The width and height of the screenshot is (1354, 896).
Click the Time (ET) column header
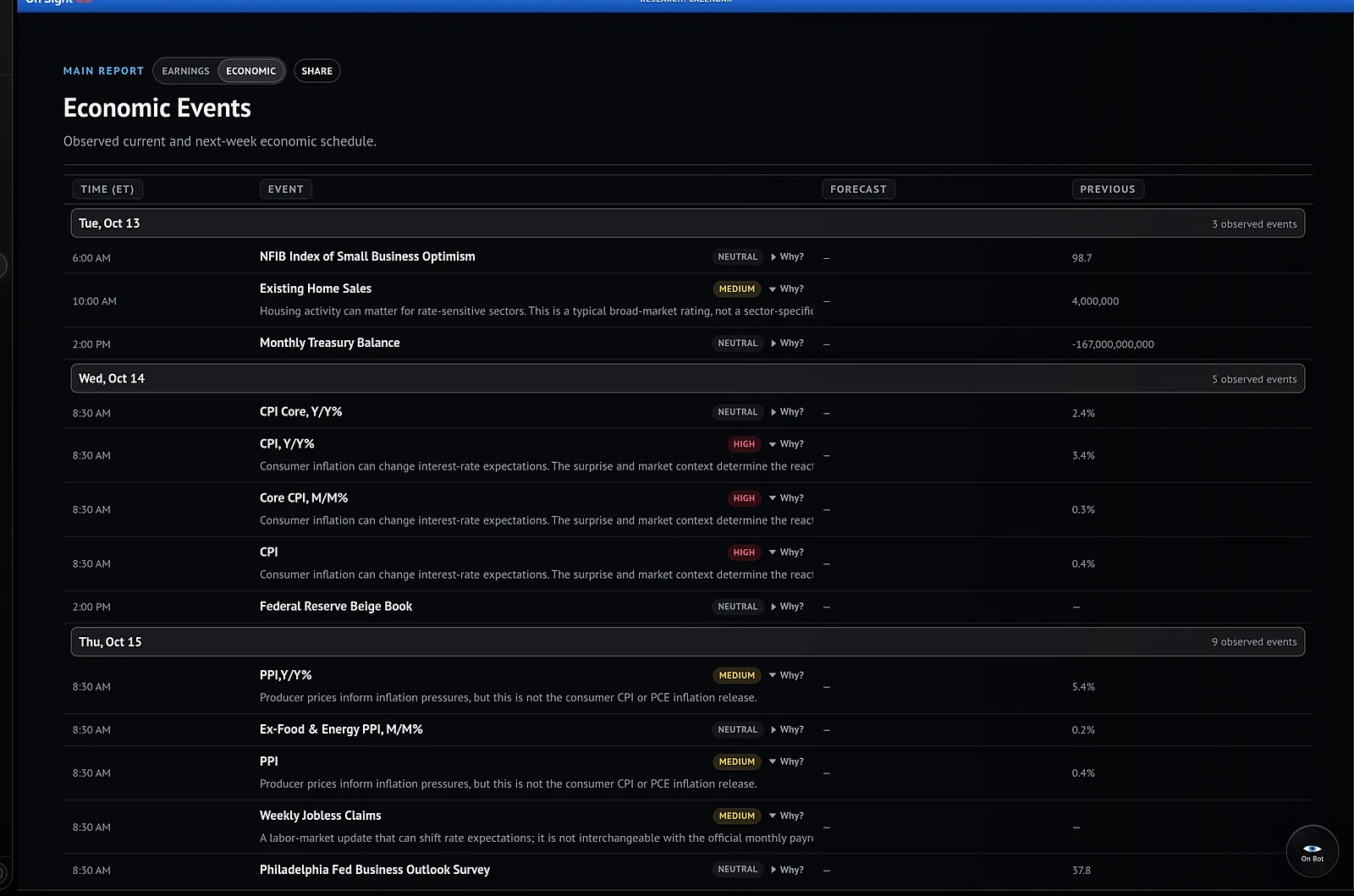tap(107, 190)
